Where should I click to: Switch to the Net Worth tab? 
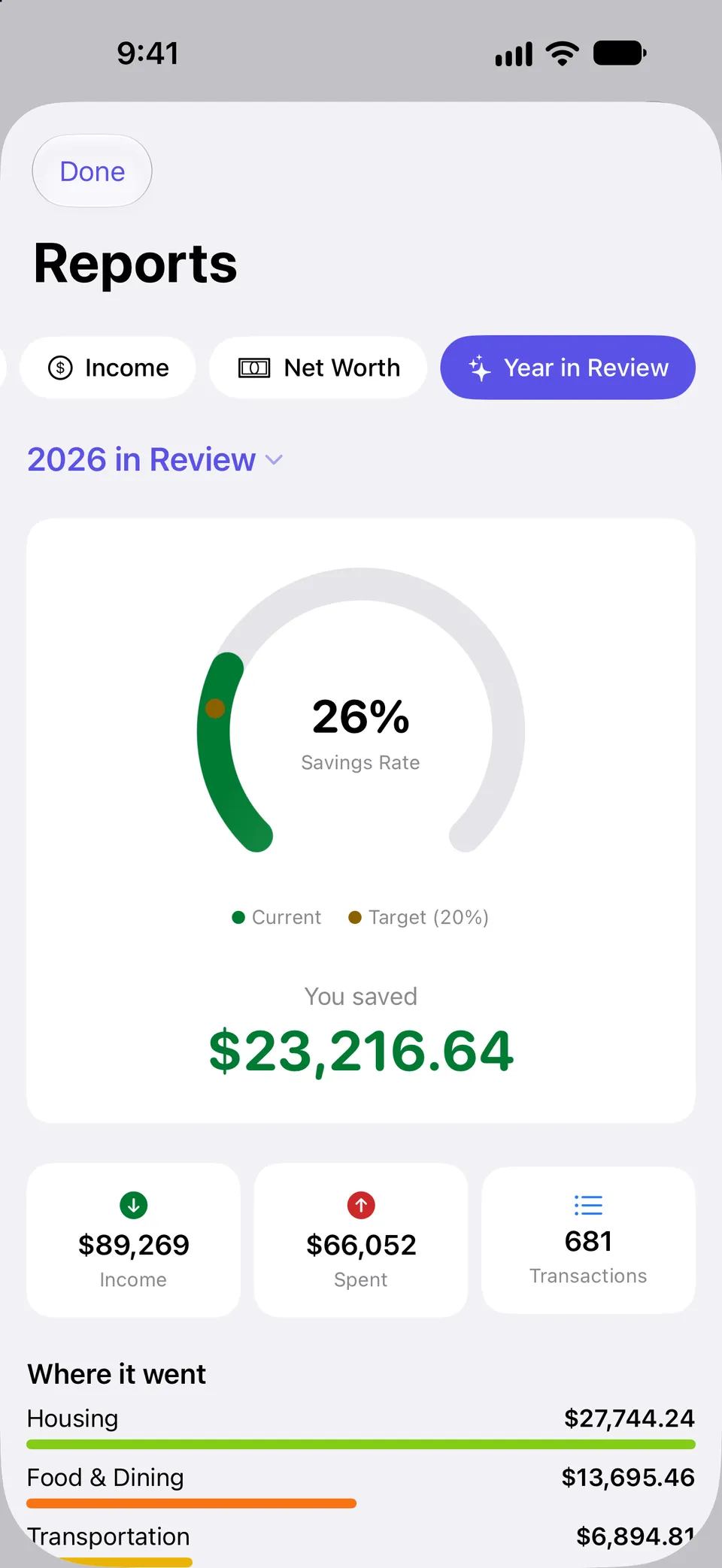point(318,368)
